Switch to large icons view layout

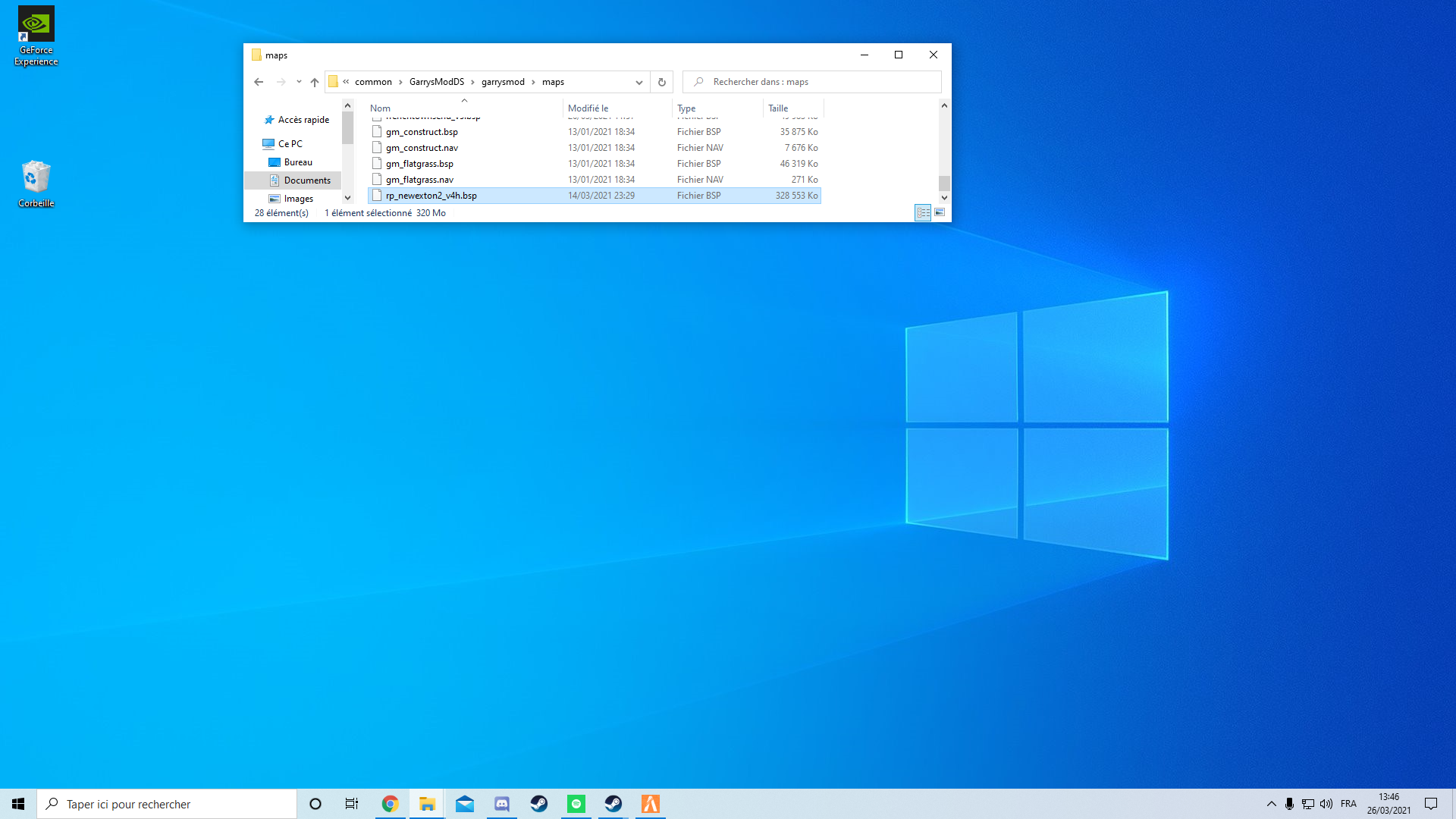940,213
